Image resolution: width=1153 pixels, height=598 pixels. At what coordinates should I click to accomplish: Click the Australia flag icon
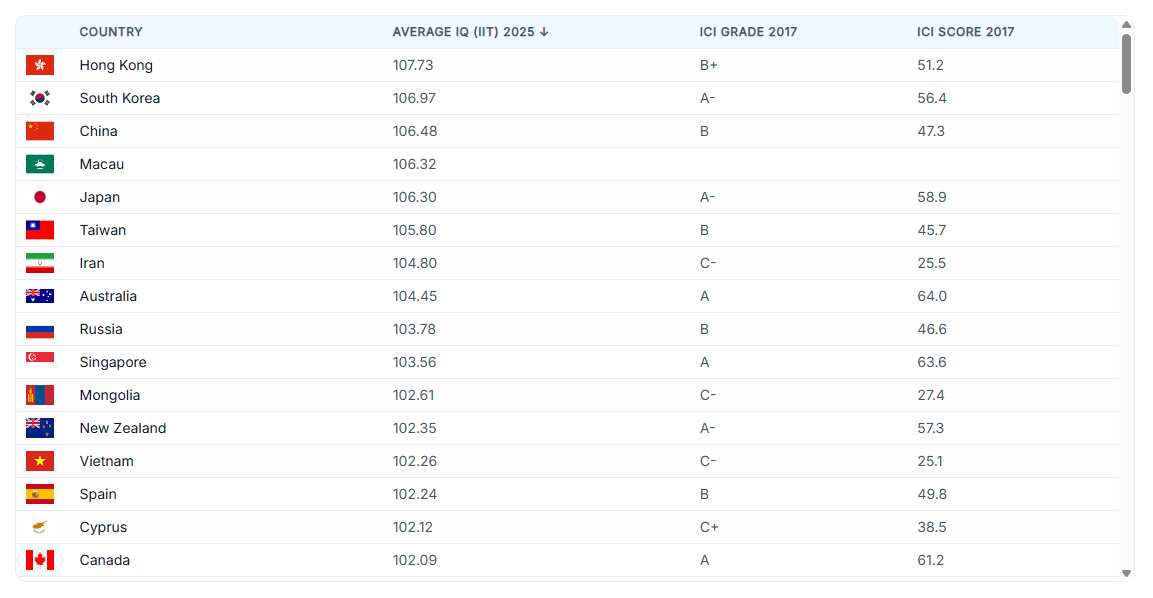(x=40, y=296)
